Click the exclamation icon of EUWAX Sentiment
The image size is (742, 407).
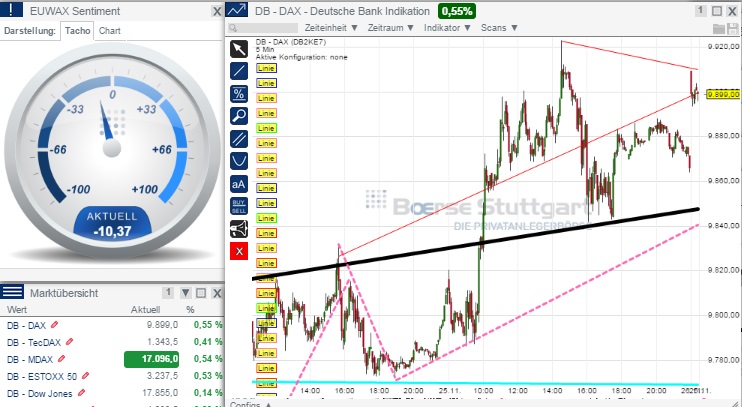pos(11,9)
